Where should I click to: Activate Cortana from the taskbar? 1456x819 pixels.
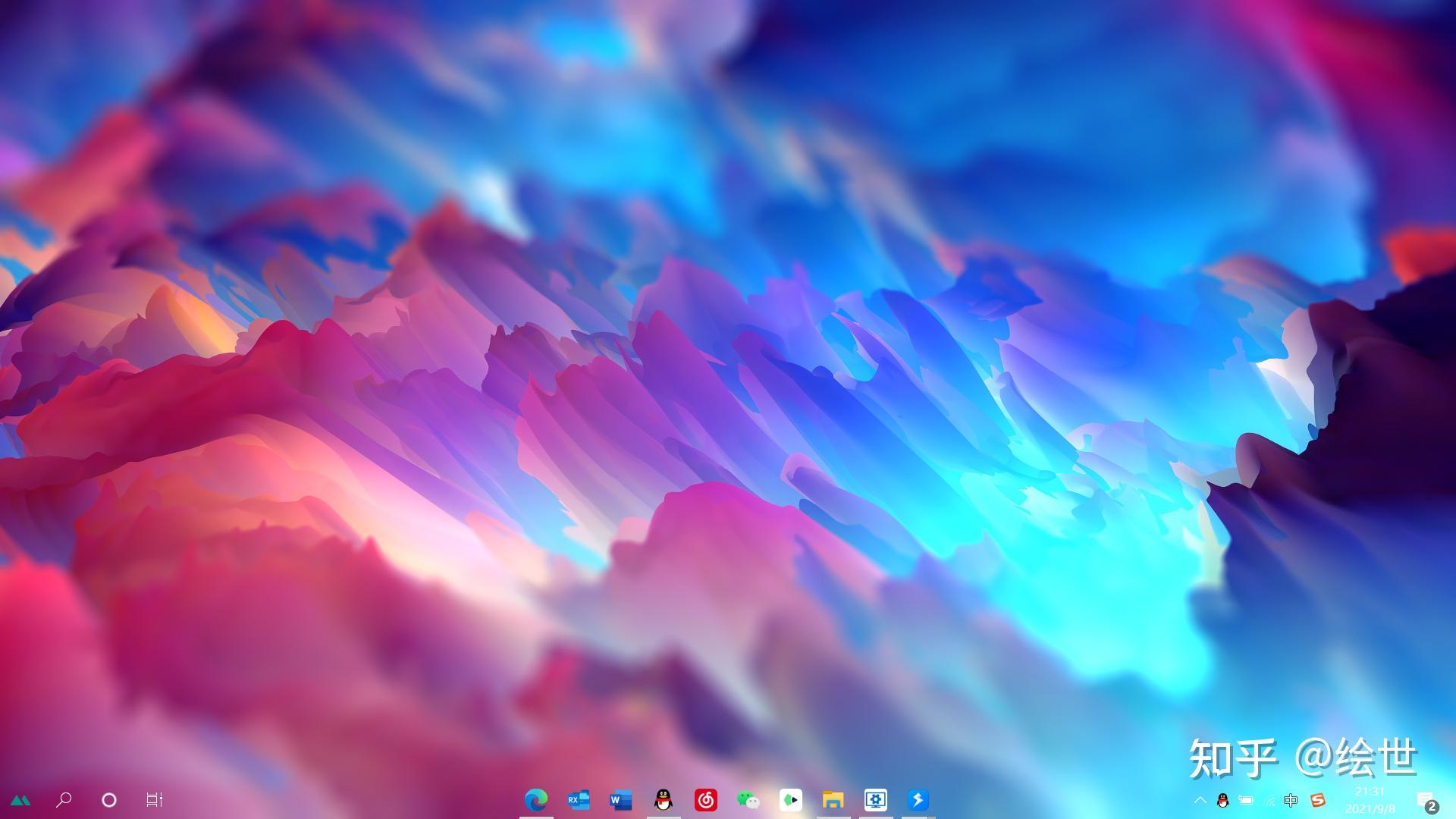click(x=110, y=800)
